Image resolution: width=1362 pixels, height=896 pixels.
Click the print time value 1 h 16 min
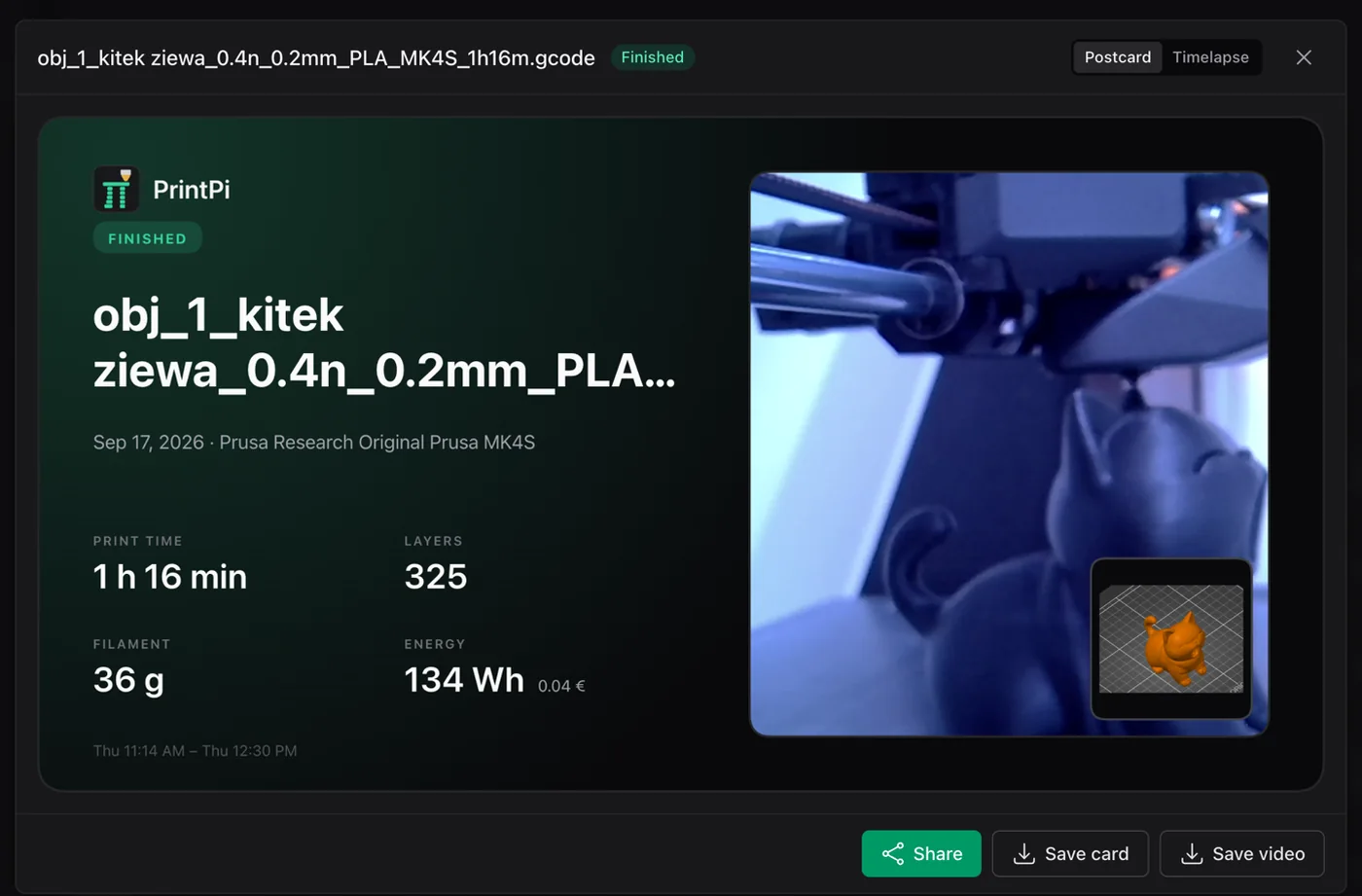tap(170, 577)
